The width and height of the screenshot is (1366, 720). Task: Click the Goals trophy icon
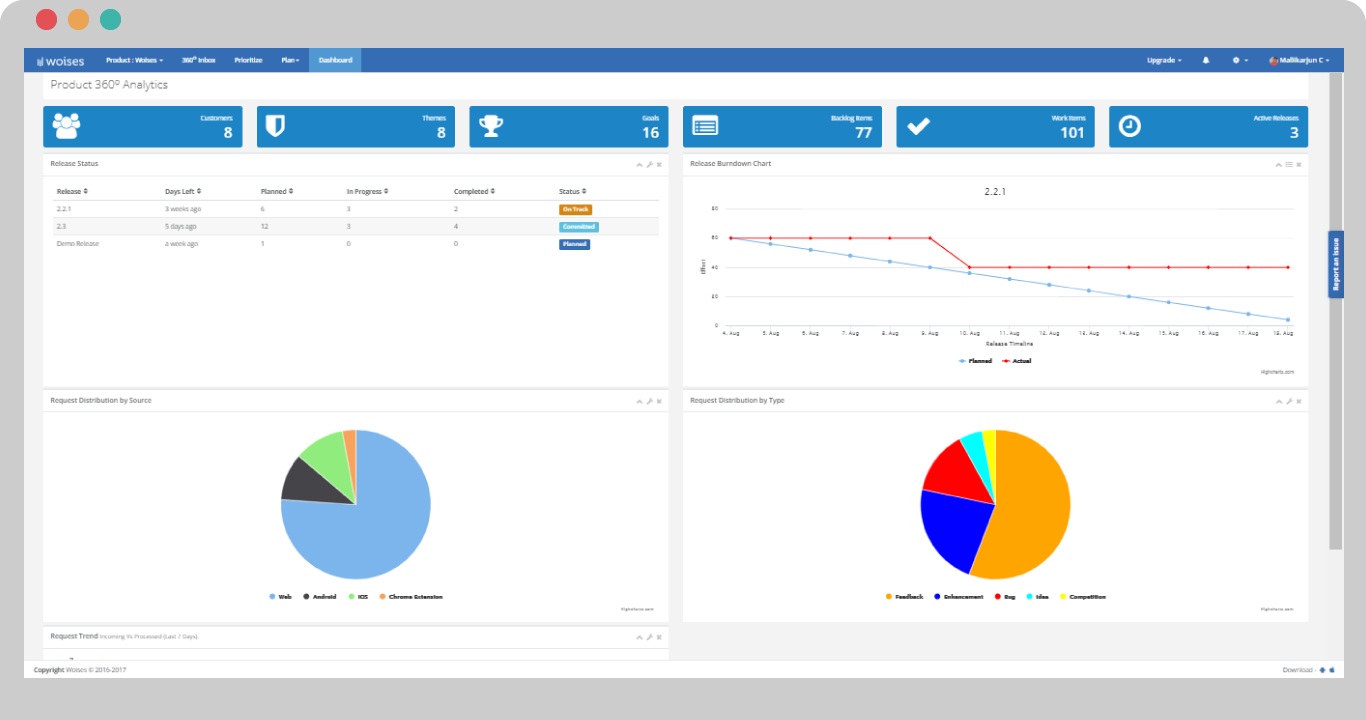491,126
